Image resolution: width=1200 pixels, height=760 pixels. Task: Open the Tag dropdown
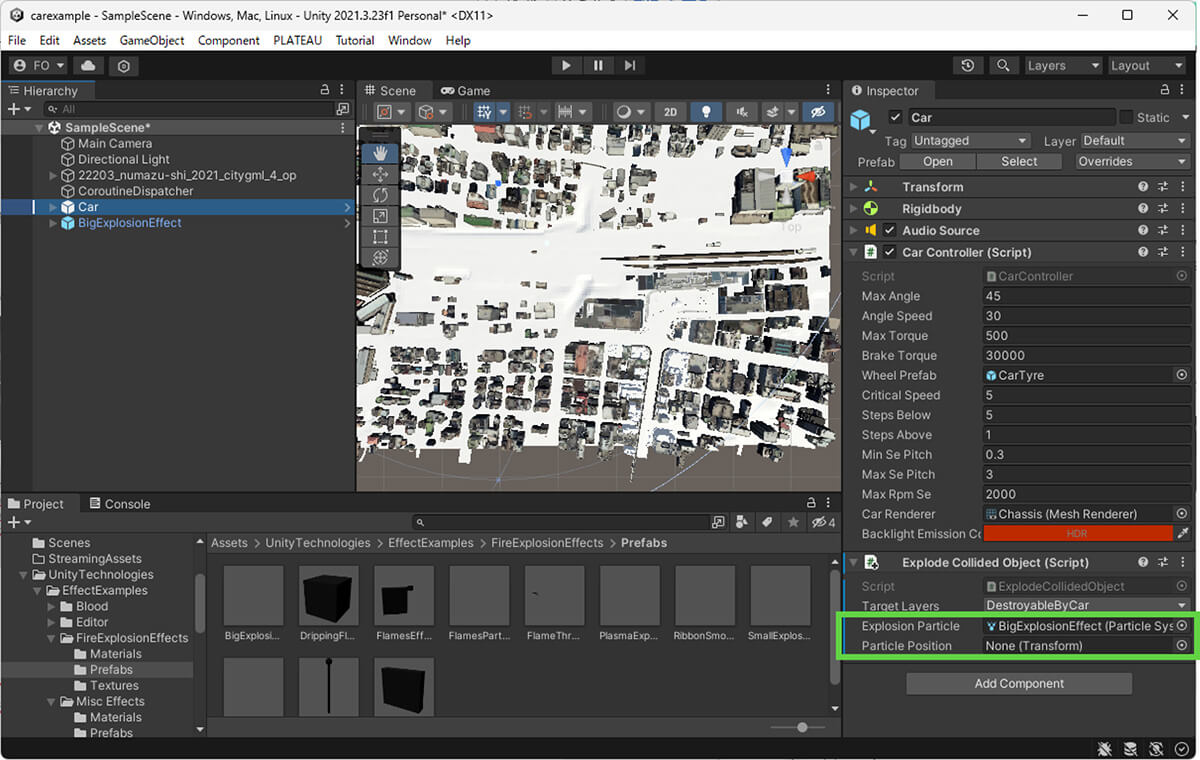[x=970, y=141]
